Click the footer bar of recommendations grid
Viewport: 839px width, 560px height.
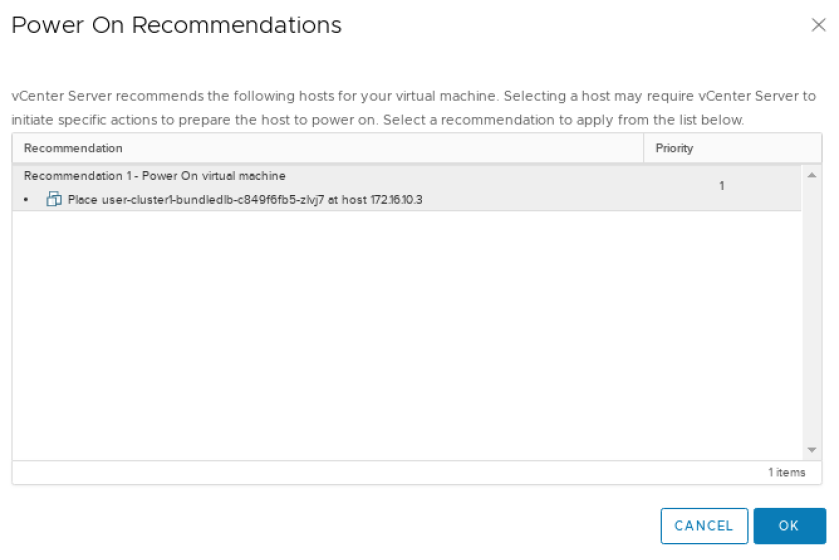pyautogui.click(x=400, y=472)
